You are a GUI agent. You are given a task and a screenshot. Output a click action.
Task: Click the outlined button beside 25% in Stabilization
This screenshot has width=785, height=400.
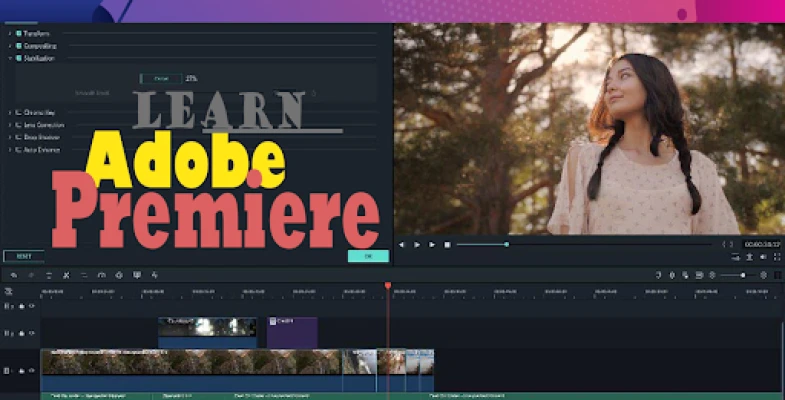pos(161,79)
